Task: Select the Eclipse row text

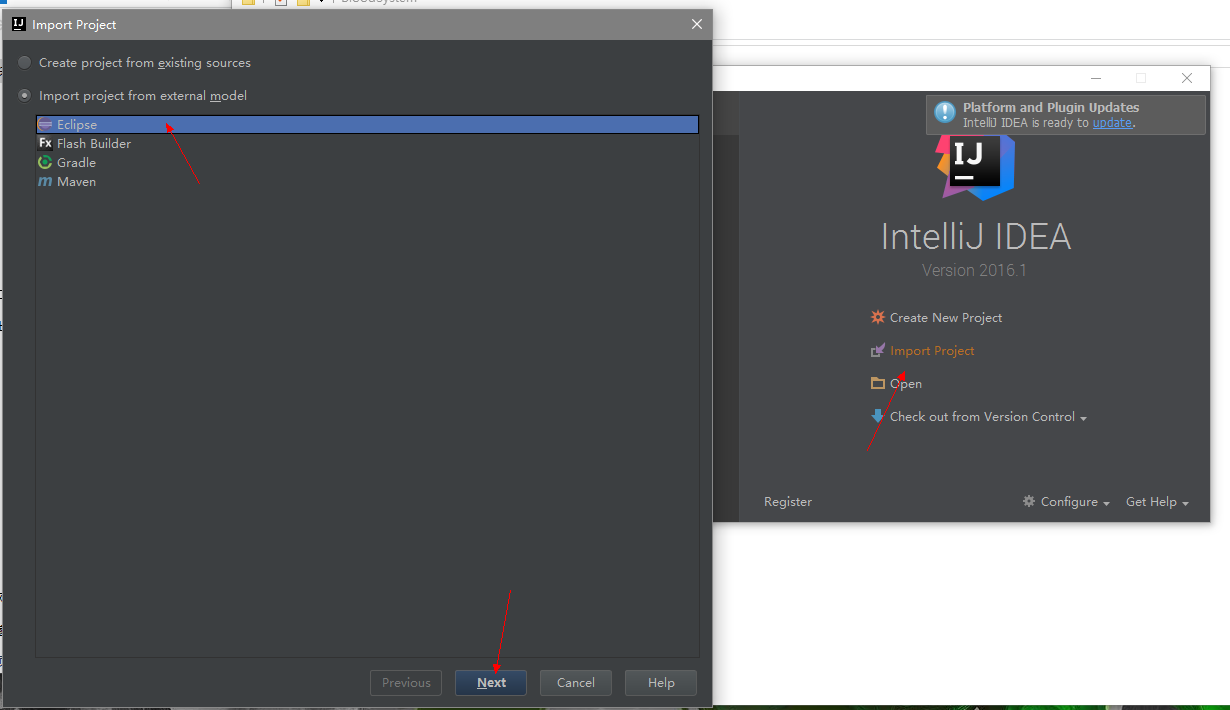Action: coord(77,125)
